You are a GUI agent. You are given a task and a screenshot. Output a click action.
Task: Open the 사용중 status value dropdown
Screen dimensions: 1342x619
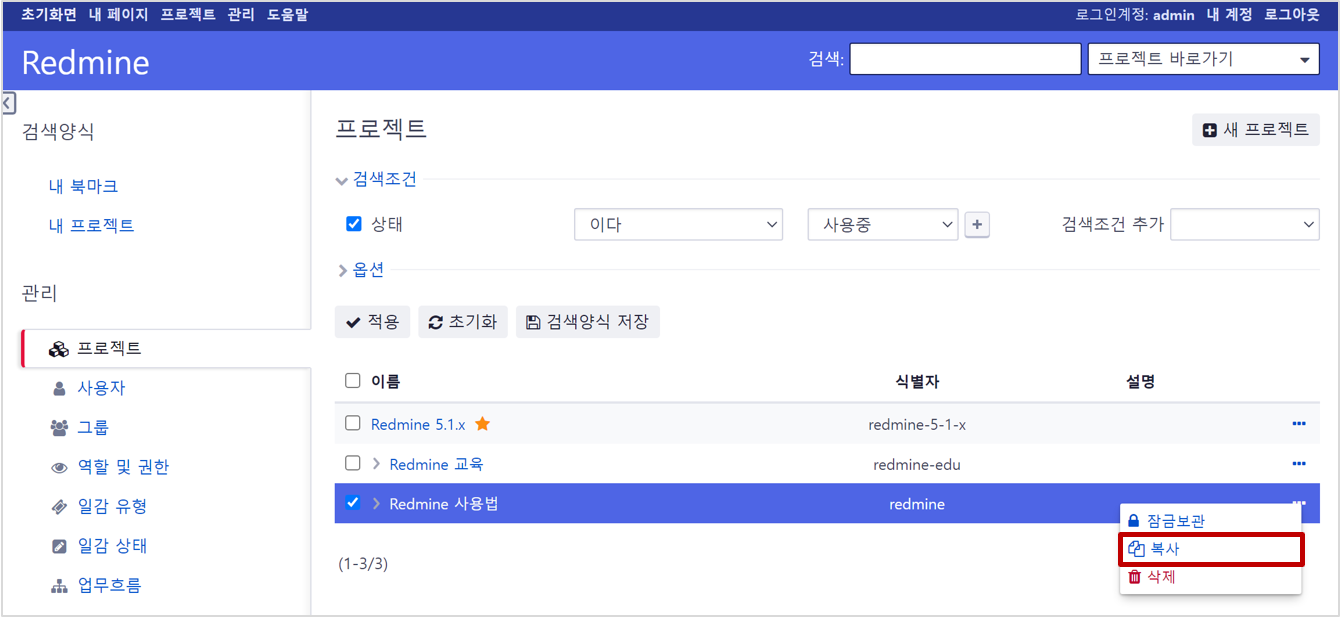point(883,225)
